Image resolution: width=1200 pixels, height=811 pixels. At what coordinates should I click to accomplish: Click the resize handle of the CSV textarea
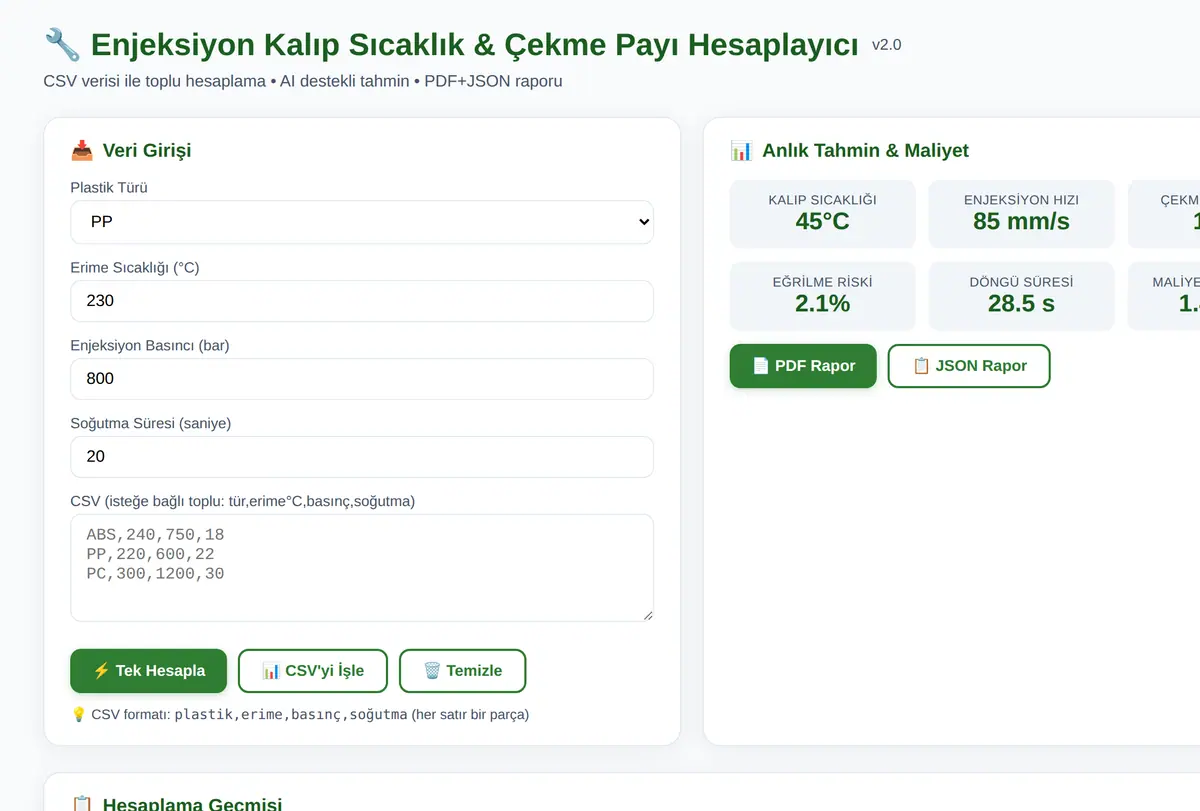(x=647, y=615)
